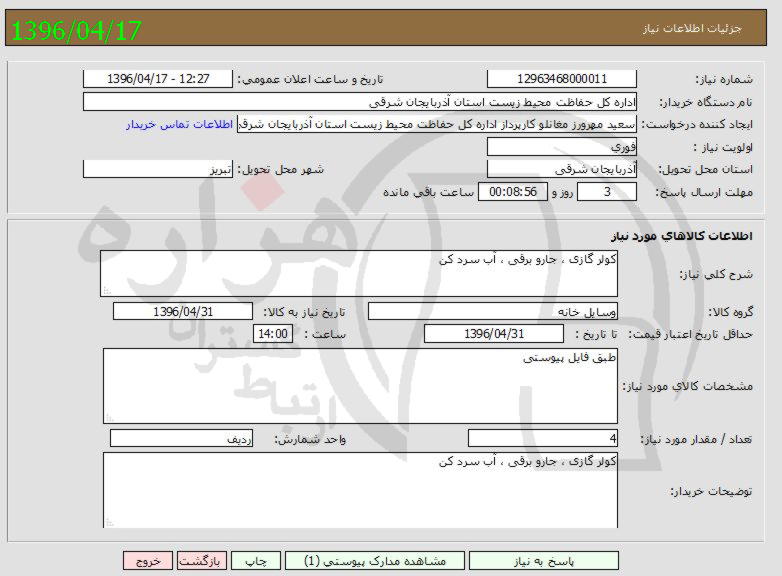
Task: Click the گروه کالا field showing وسایل خانه
Action: pos(494,311)
